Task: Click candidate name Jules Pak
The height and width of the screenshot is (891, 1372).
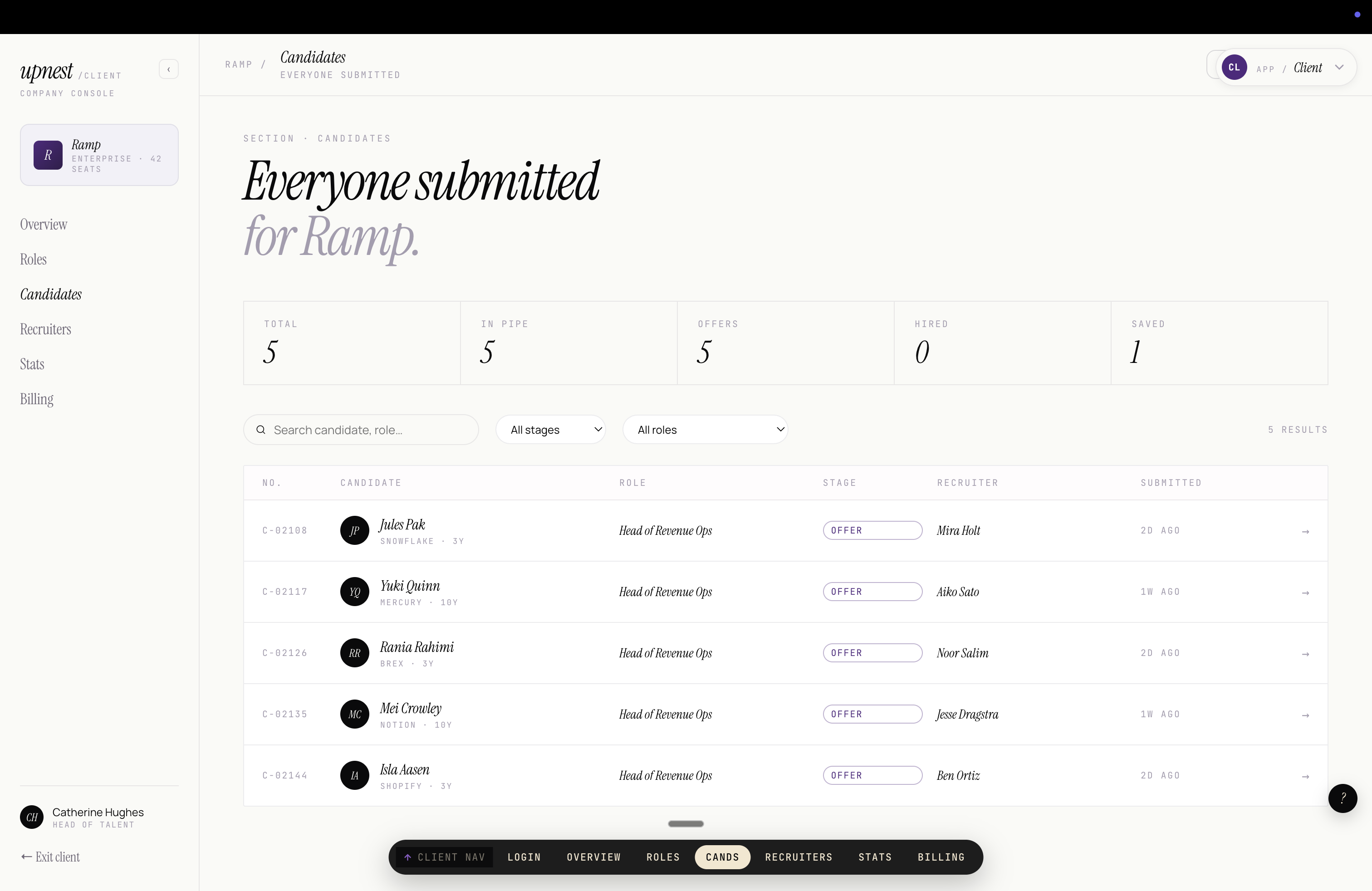Action: [402, 524]
